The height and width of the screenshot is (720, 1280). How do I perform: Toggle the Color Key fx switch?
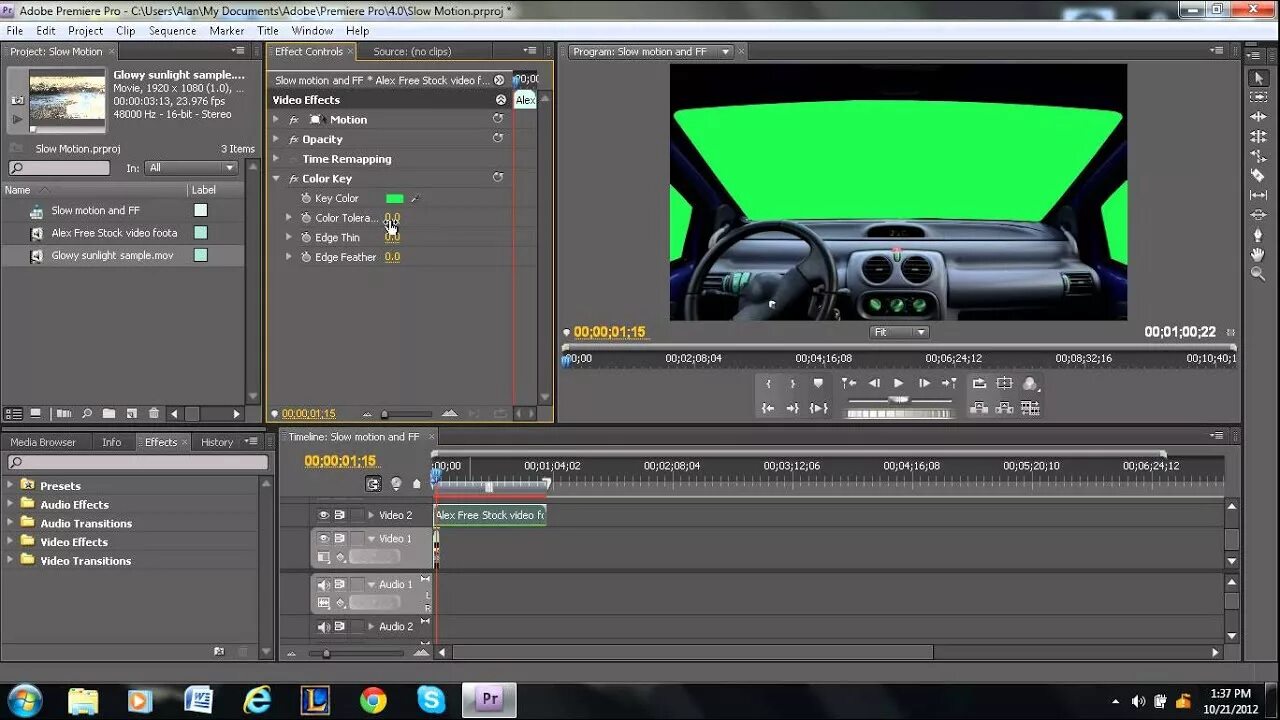[294, 179]
